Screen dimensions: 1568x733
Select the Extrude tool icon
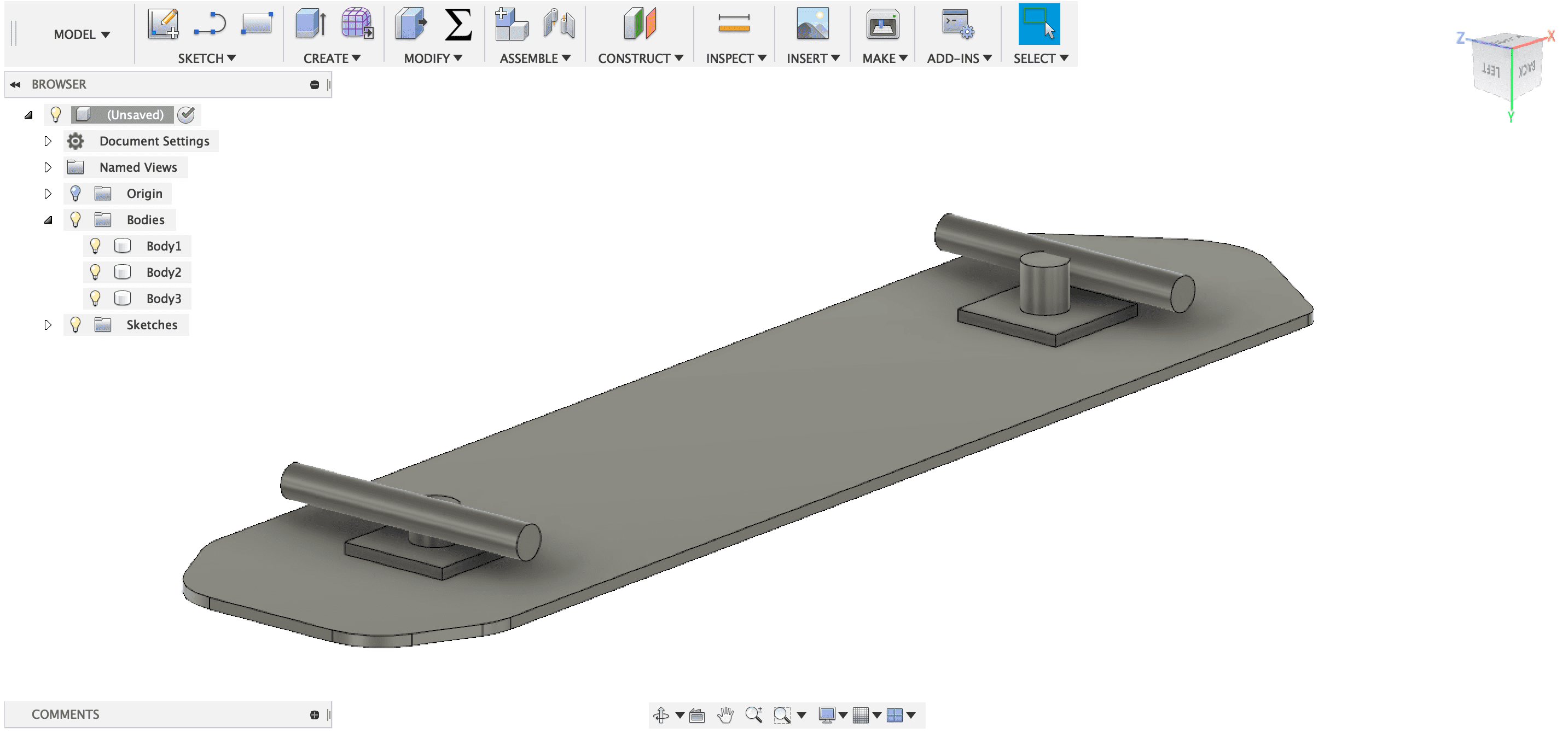(310, 25)
